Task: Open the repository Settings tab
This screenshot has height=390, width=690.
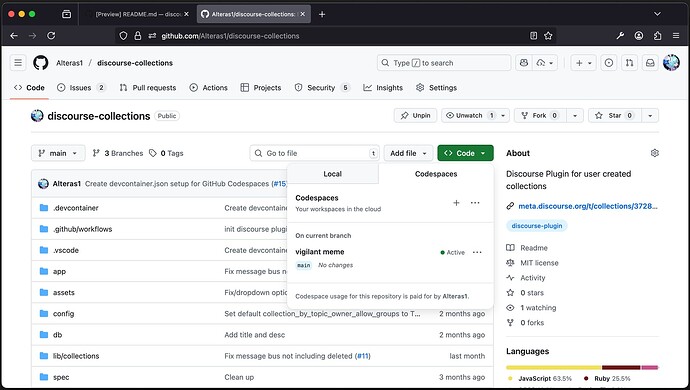Action: tap(437, 88)
